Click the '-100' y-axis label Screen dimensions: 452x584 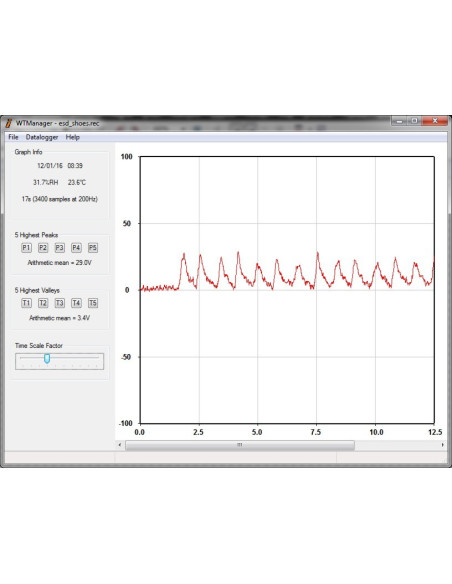pos(126,423)
